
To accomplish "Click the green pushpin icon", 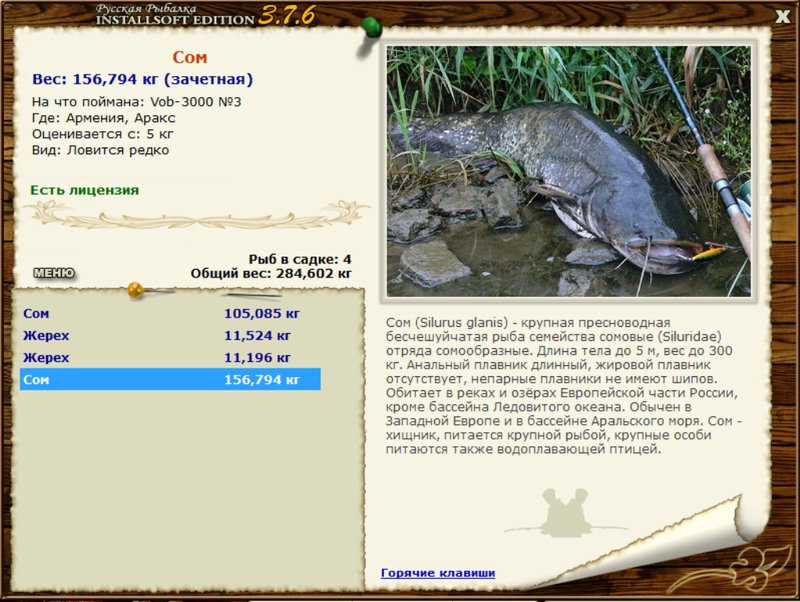I will 371,28.
